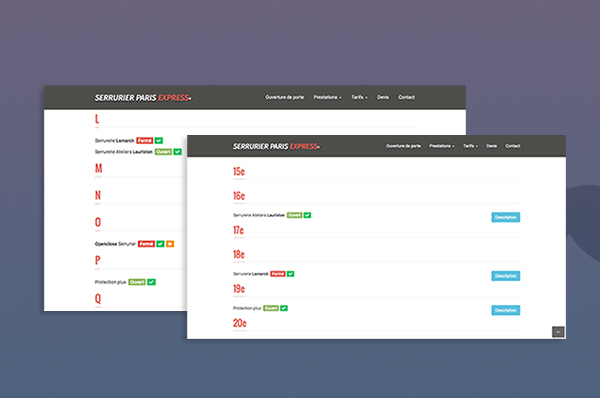Click green check icon beside Protection plus under P
Viewport: 600px width, 398px height.
(x=152, y=282)
